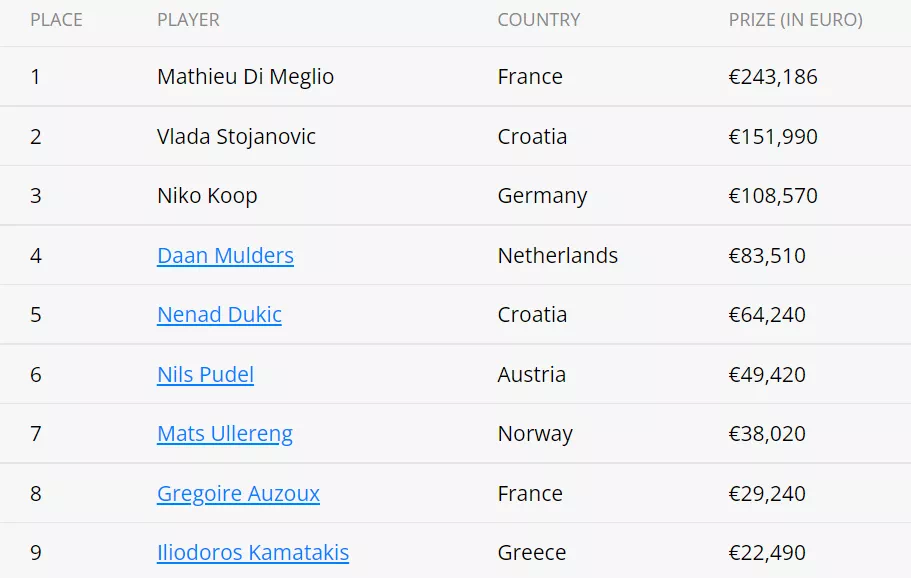
Task: Click the €22,490 prize amount
Action: tap(767, 553)
